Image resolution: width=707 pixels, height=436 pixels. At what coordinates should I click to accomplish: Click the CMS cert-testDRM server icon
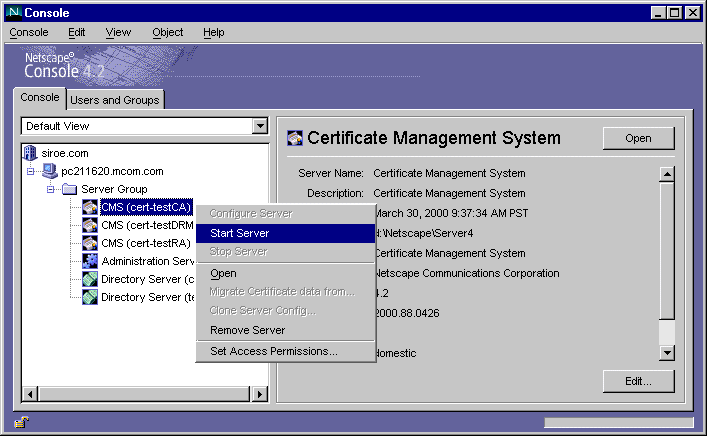(x=90, y=225)
